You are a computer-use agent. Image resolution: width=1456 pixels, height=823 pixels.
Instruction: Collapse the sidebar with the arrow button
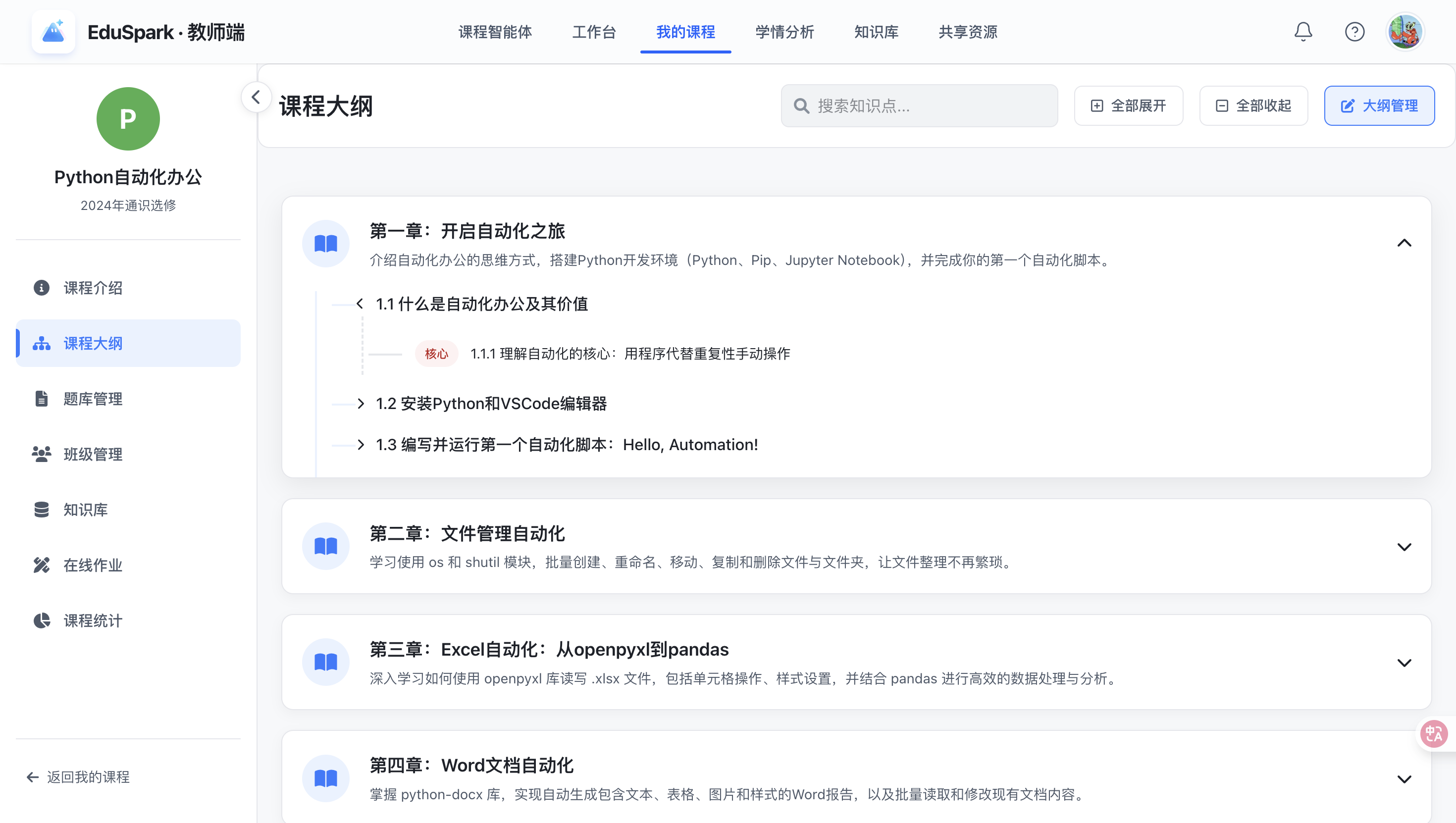[x=256, y=97]
